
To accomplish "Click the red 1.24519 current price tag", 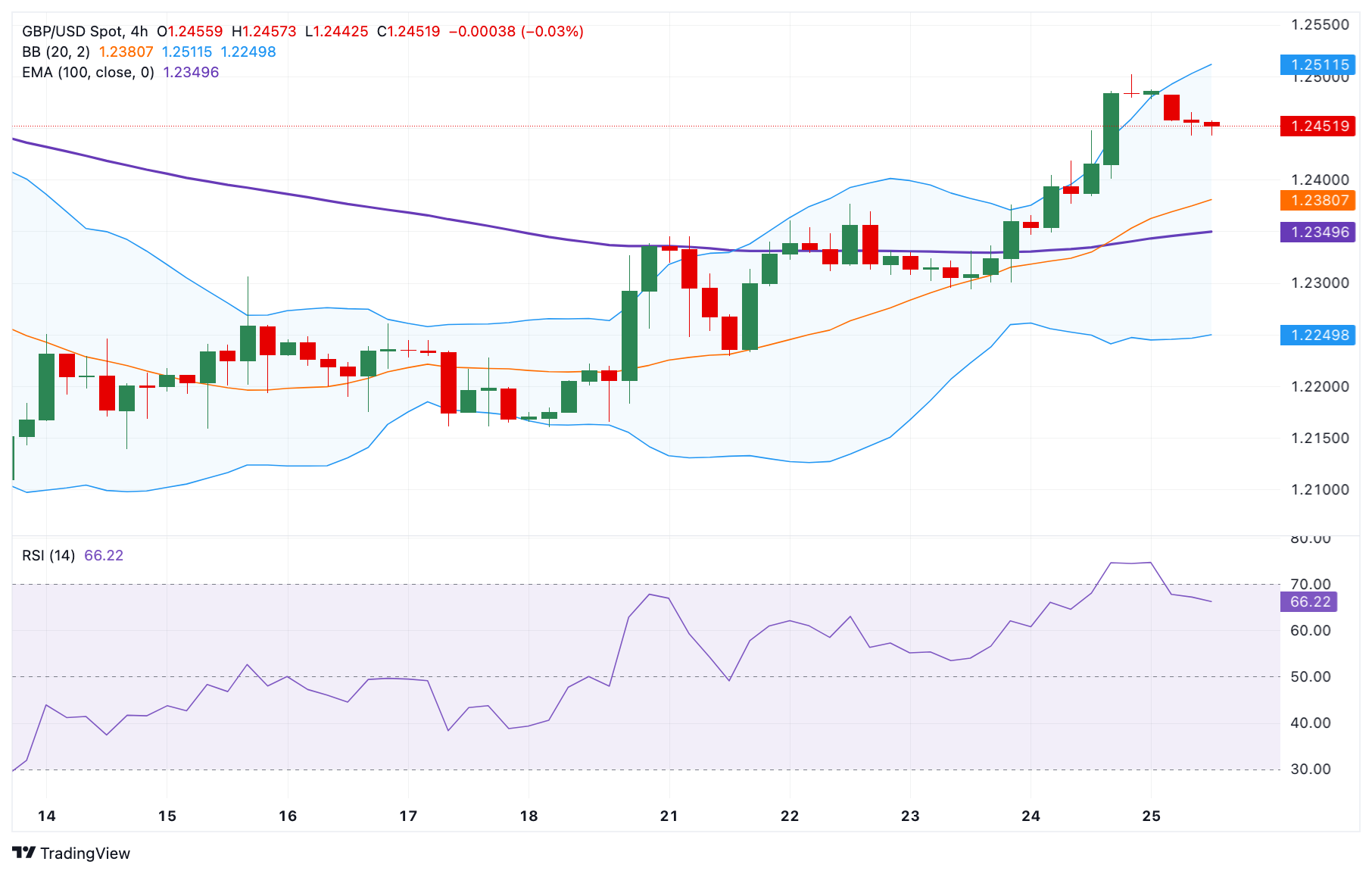I will coord(1318,126).
